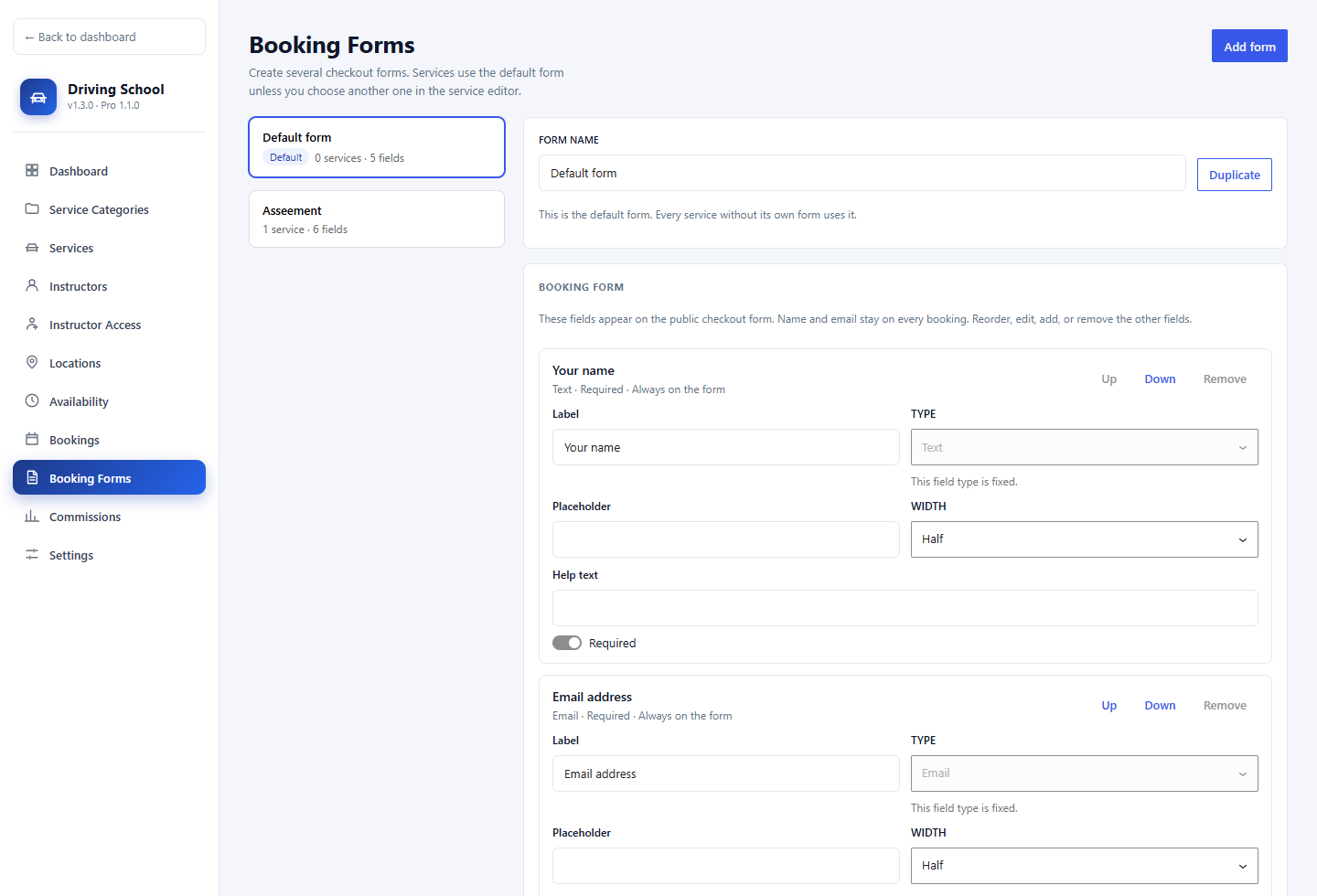Click the Booking Forms document icon
Image resolution: width=1317 pixels, height=896 pixels.
tap(32, 478)
